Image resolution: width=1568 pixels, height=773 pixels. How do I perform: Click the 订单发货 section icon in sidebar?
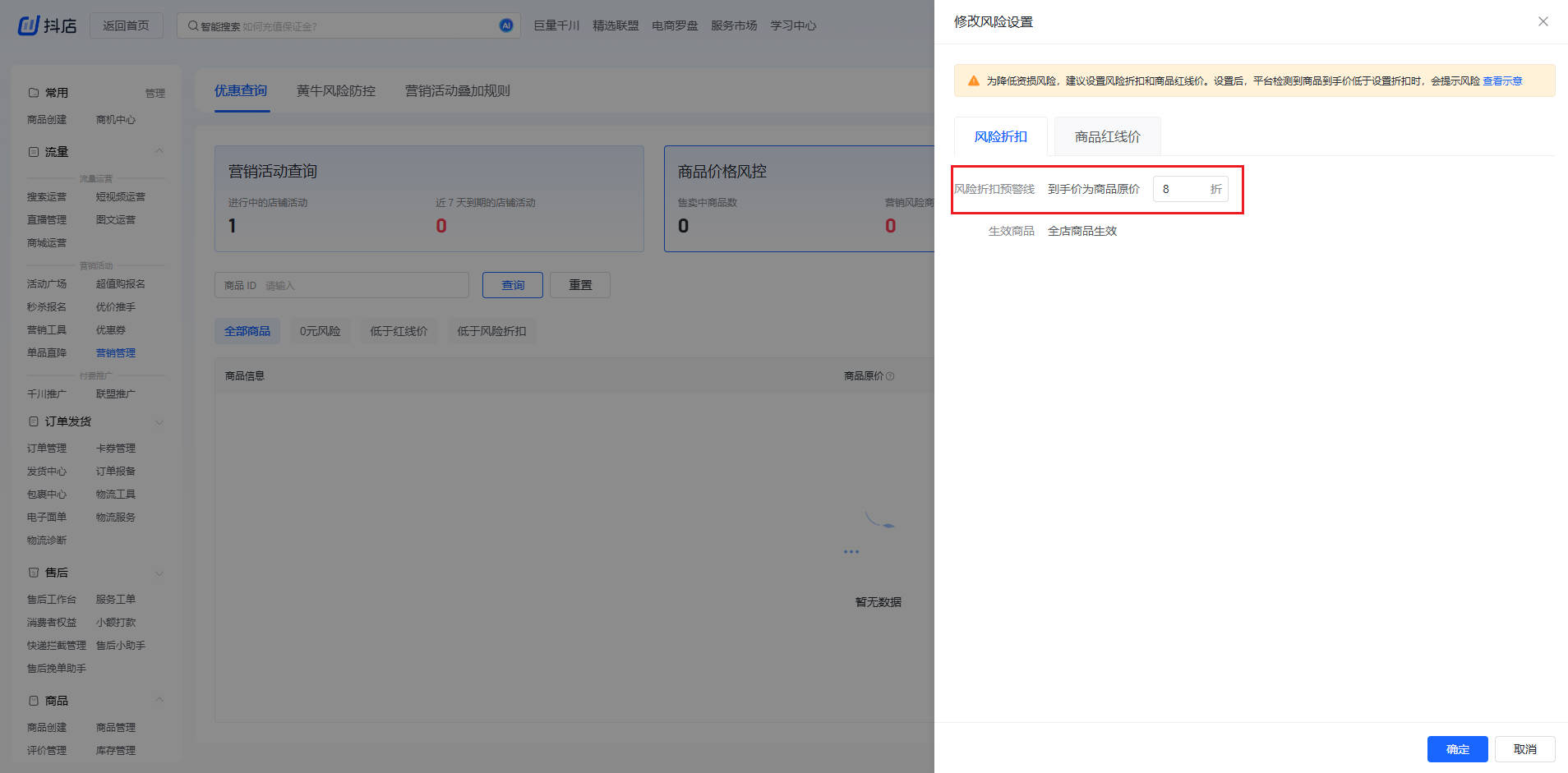click(34, 421)
